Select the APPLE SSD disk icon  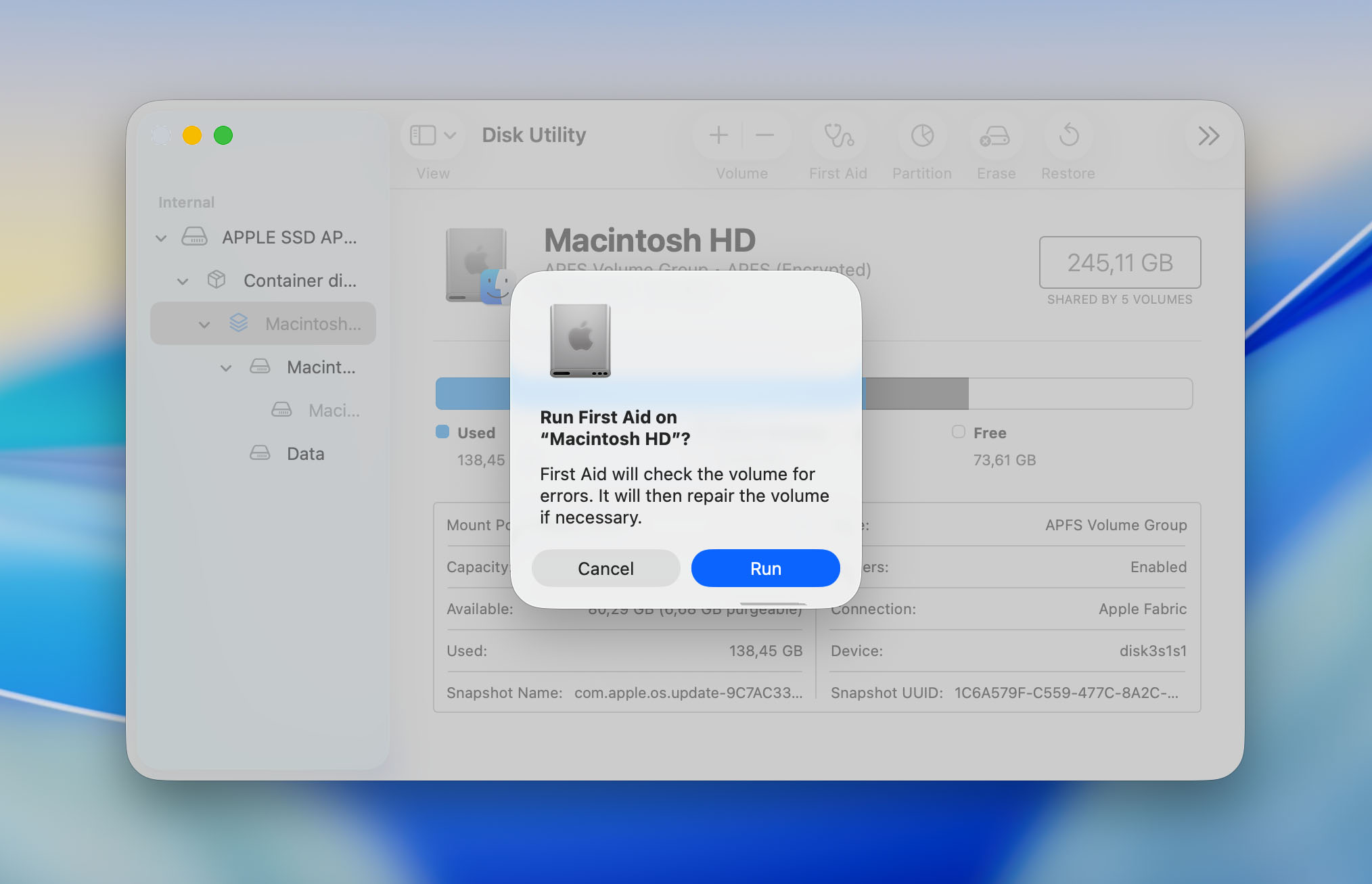pos(194,237)
